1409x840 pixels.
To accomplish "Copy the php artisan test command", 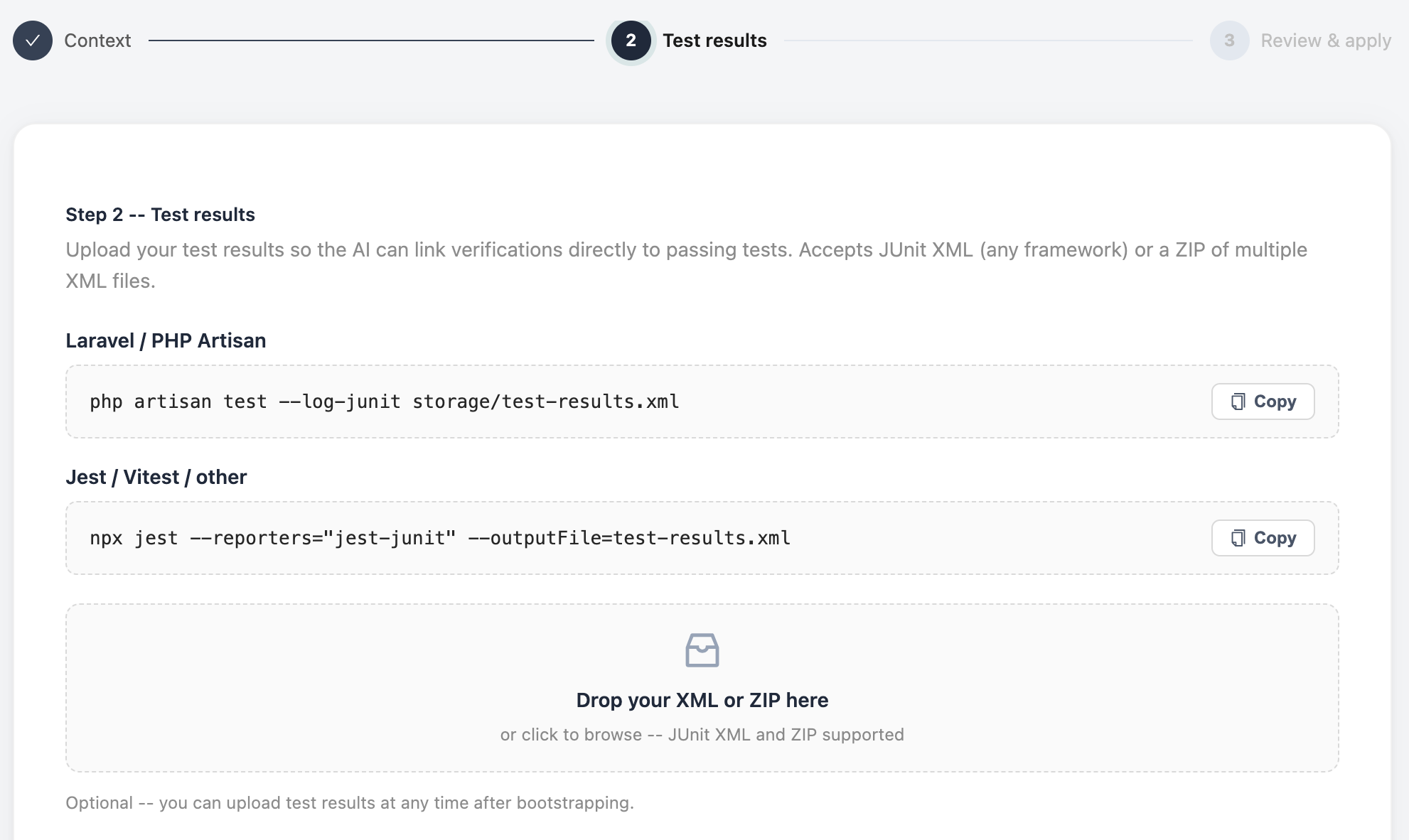I will click(x=1263, y=402).
